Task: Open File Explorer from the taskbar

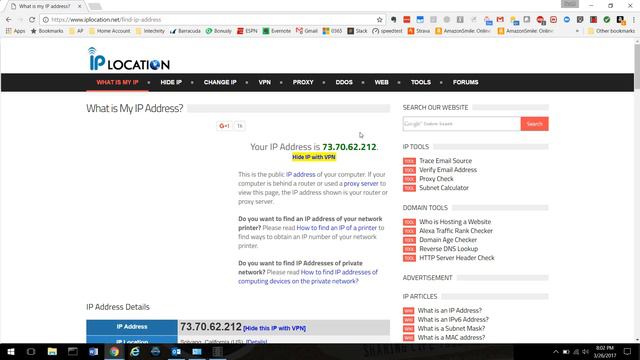Action: [52, 351]
